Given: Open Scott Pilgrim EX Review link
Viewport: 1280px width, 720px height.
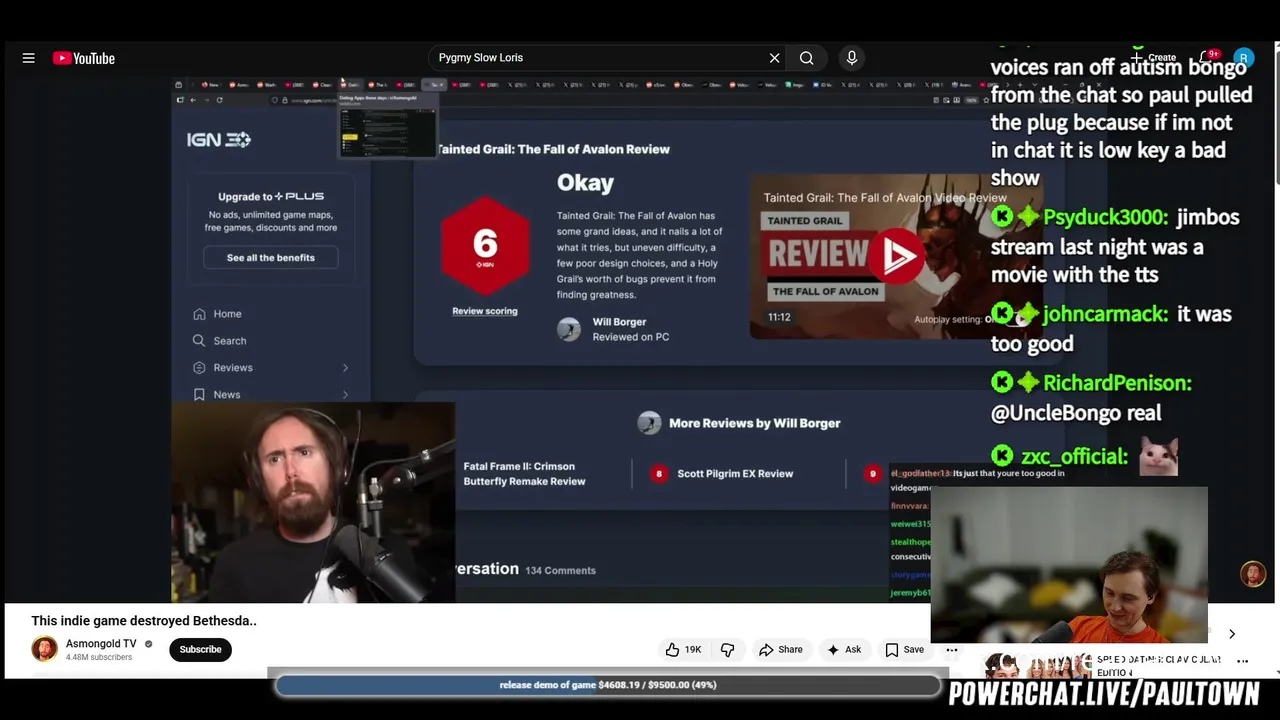Looking at the screenshot, I should click(735, 474).
